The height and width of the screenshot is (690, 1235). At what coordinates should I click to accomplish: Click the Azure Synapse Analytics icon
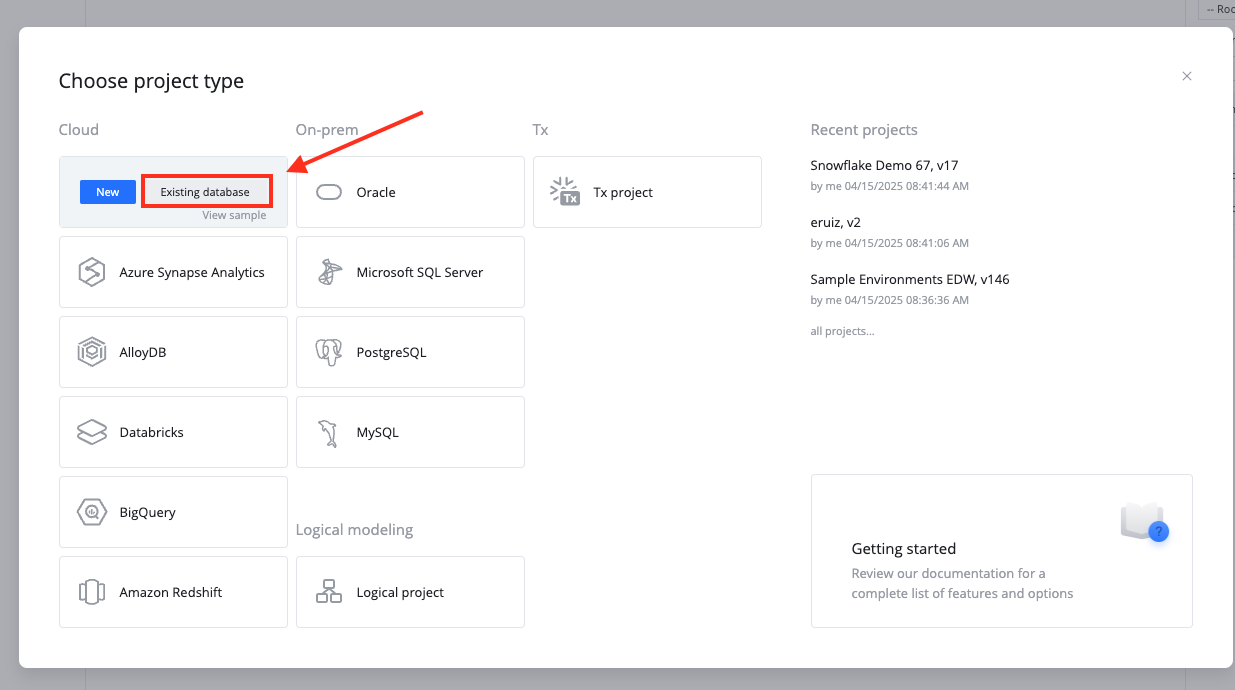pyautogui.click(x=91, y=272)
